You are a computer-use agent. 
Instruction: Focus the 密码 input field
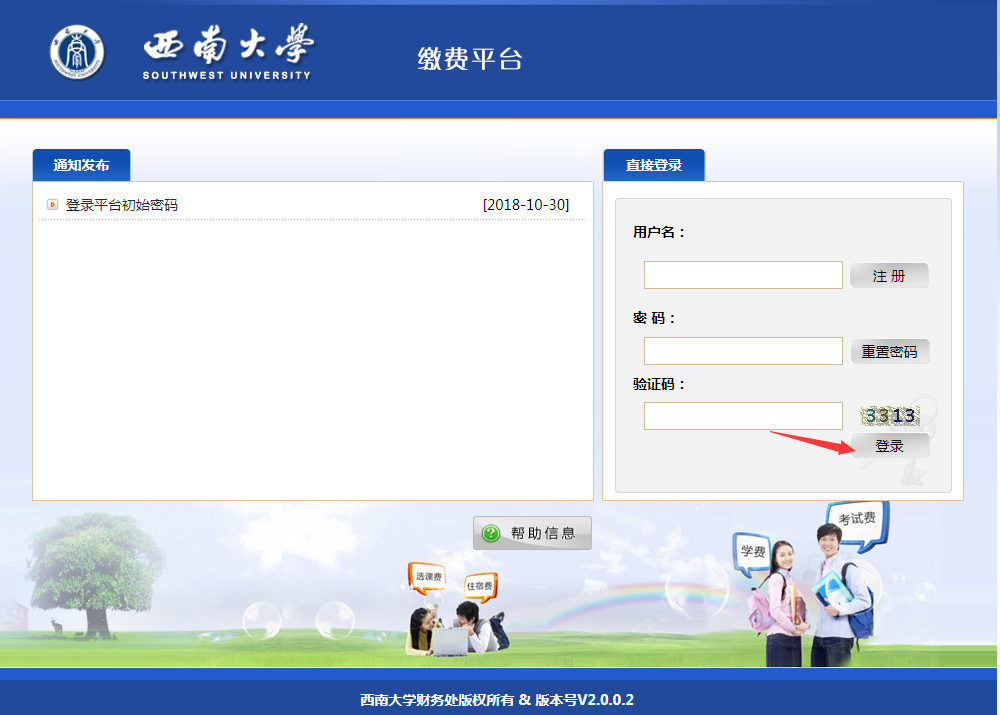(743, 351)
